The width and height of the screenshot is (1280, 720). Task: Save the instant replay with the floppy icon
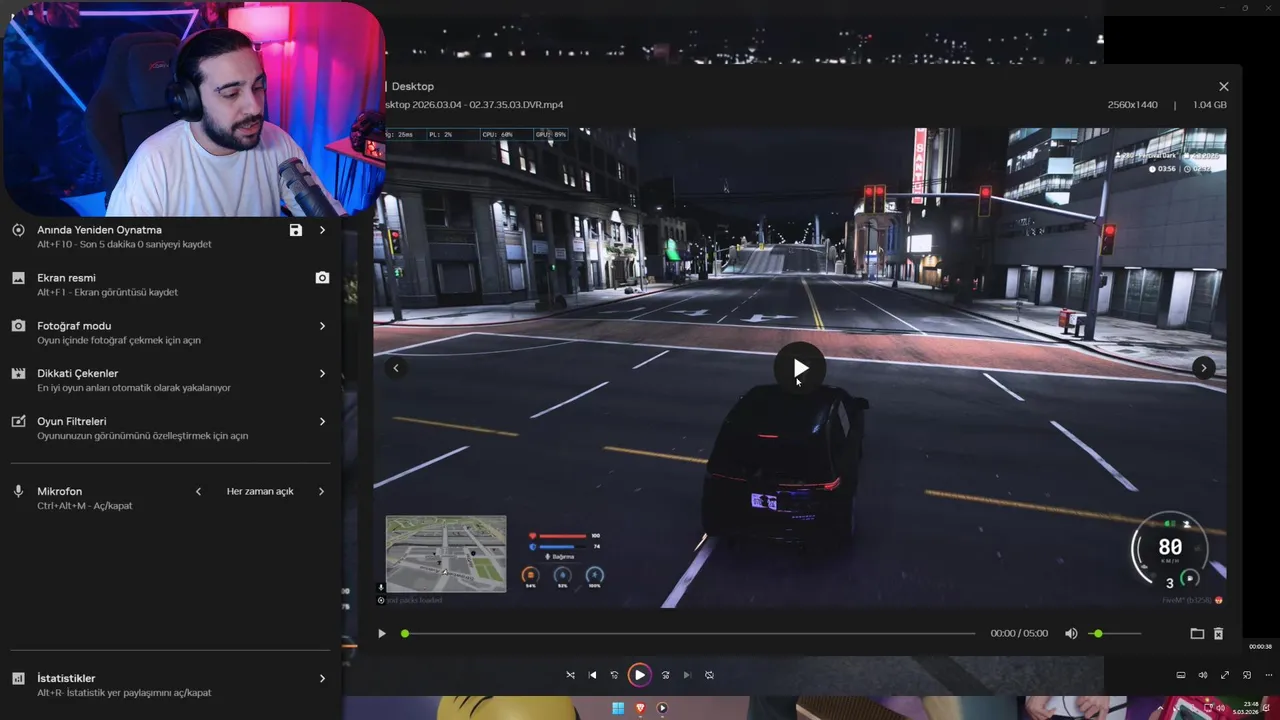(295, 230)
